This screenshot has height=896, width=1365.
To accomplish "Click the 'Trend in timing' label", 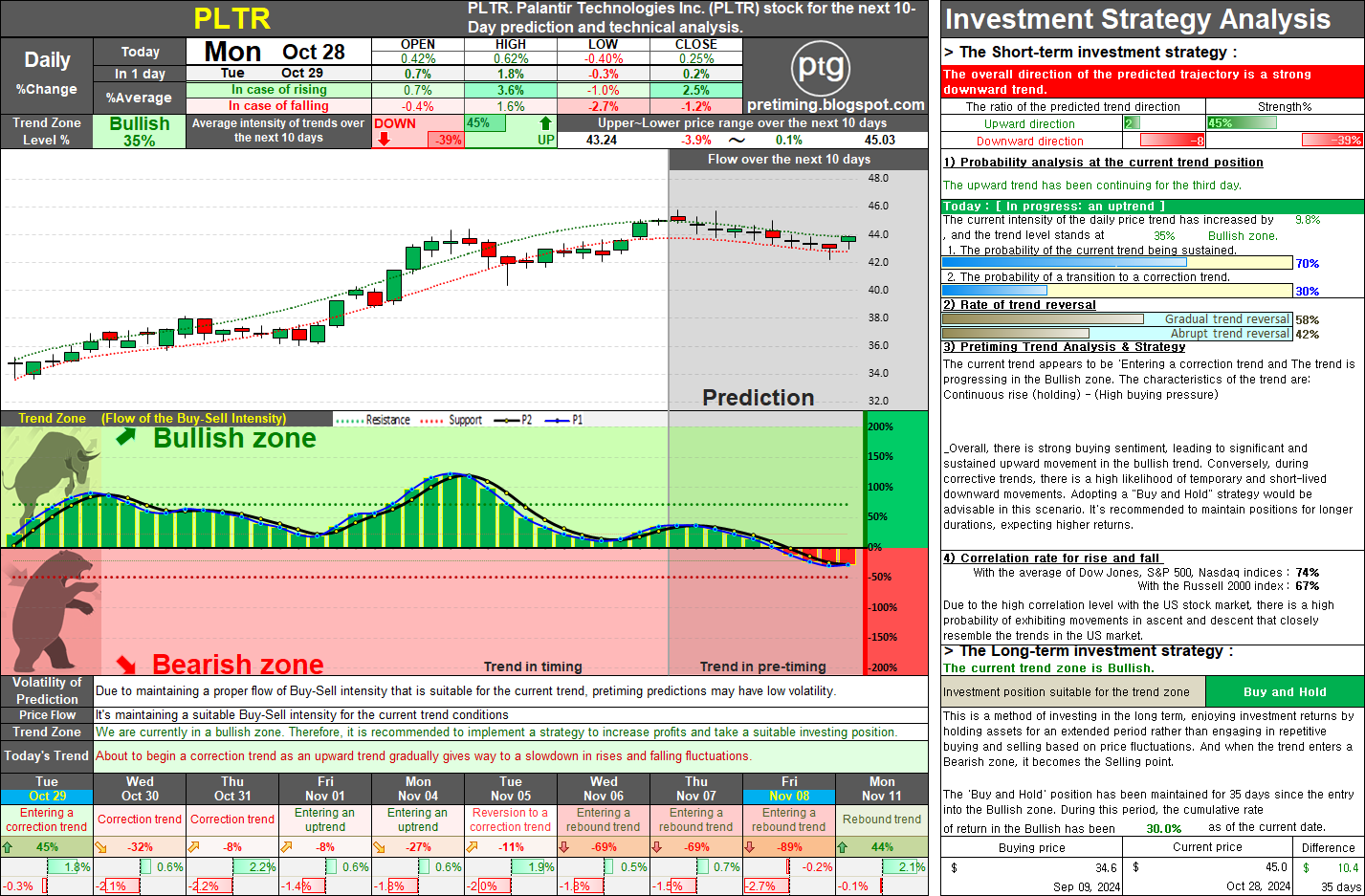I will tap(533, 667).
